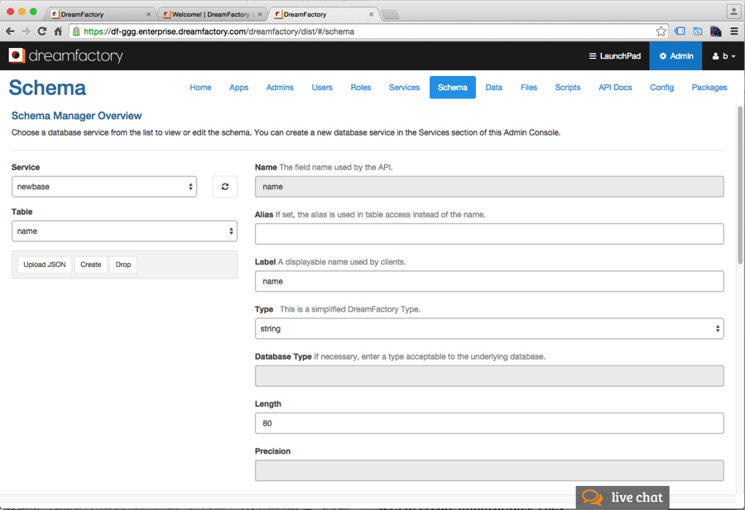Go to the Scripts nav tab

point(568,87)
